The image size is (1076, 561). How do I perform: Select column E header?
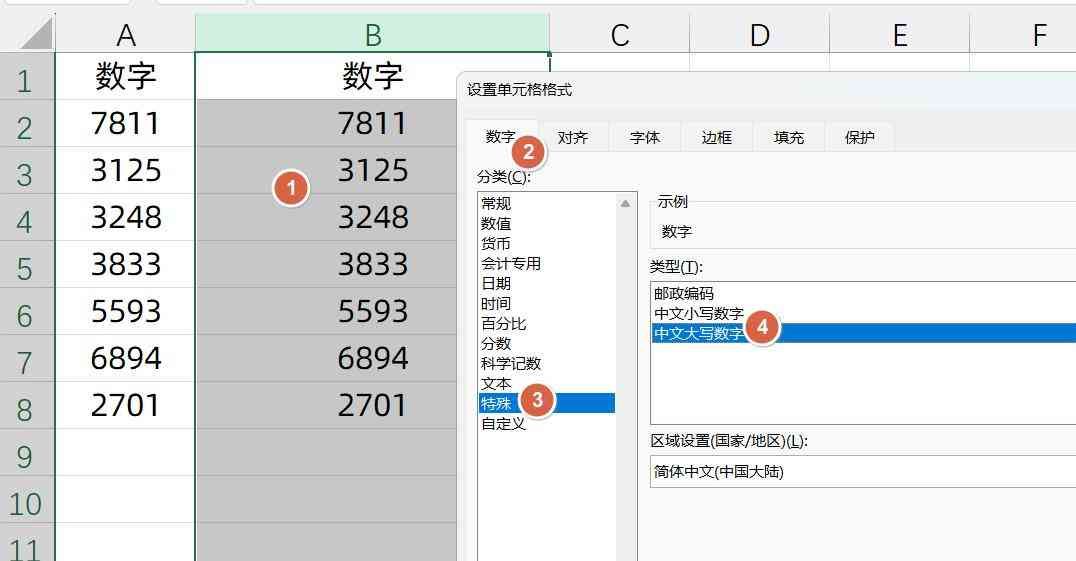tap(900, 34)
